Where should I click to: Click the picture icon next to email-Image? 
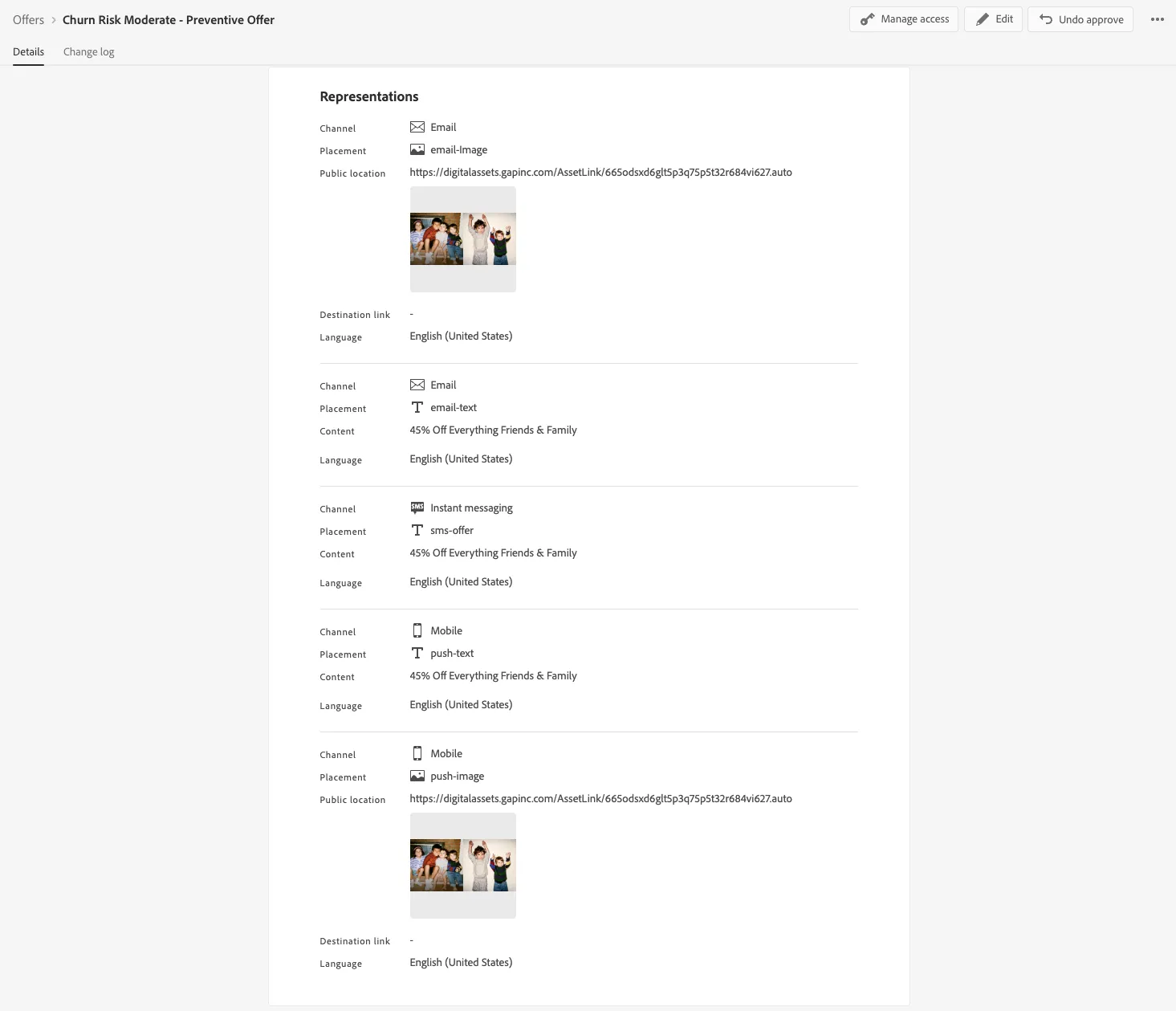417,149
